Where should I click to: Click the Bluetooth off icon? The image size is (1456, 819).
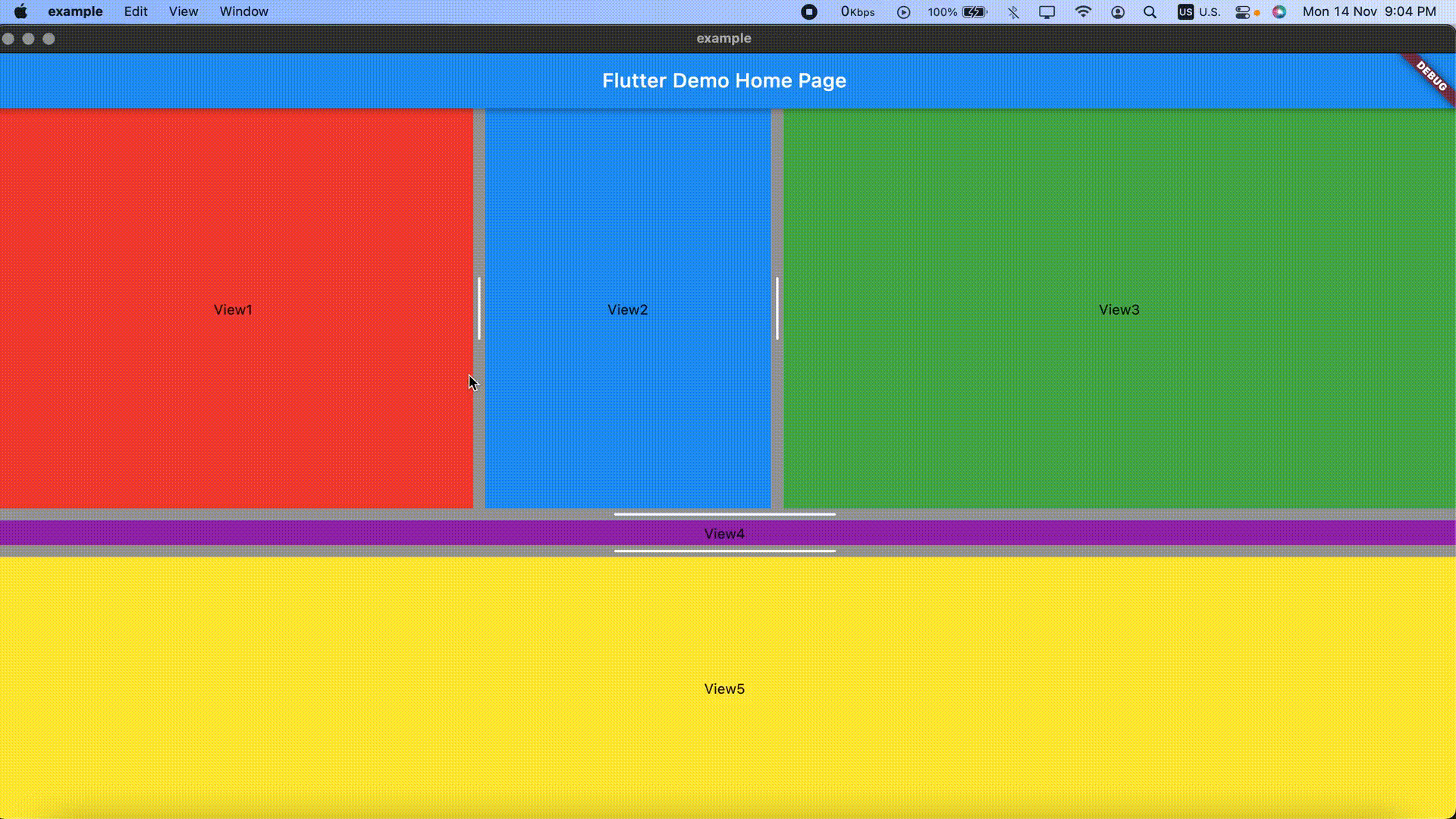coord(1013,12)
